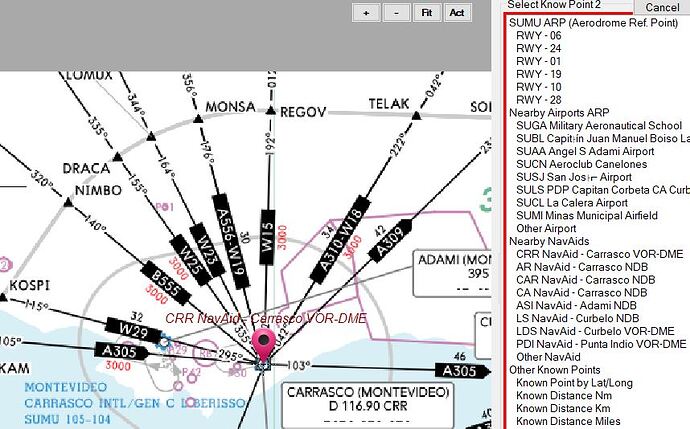Choose SUAA Angel S Adami Airport
Screen dimensions: 690x429
pos(585,151)
